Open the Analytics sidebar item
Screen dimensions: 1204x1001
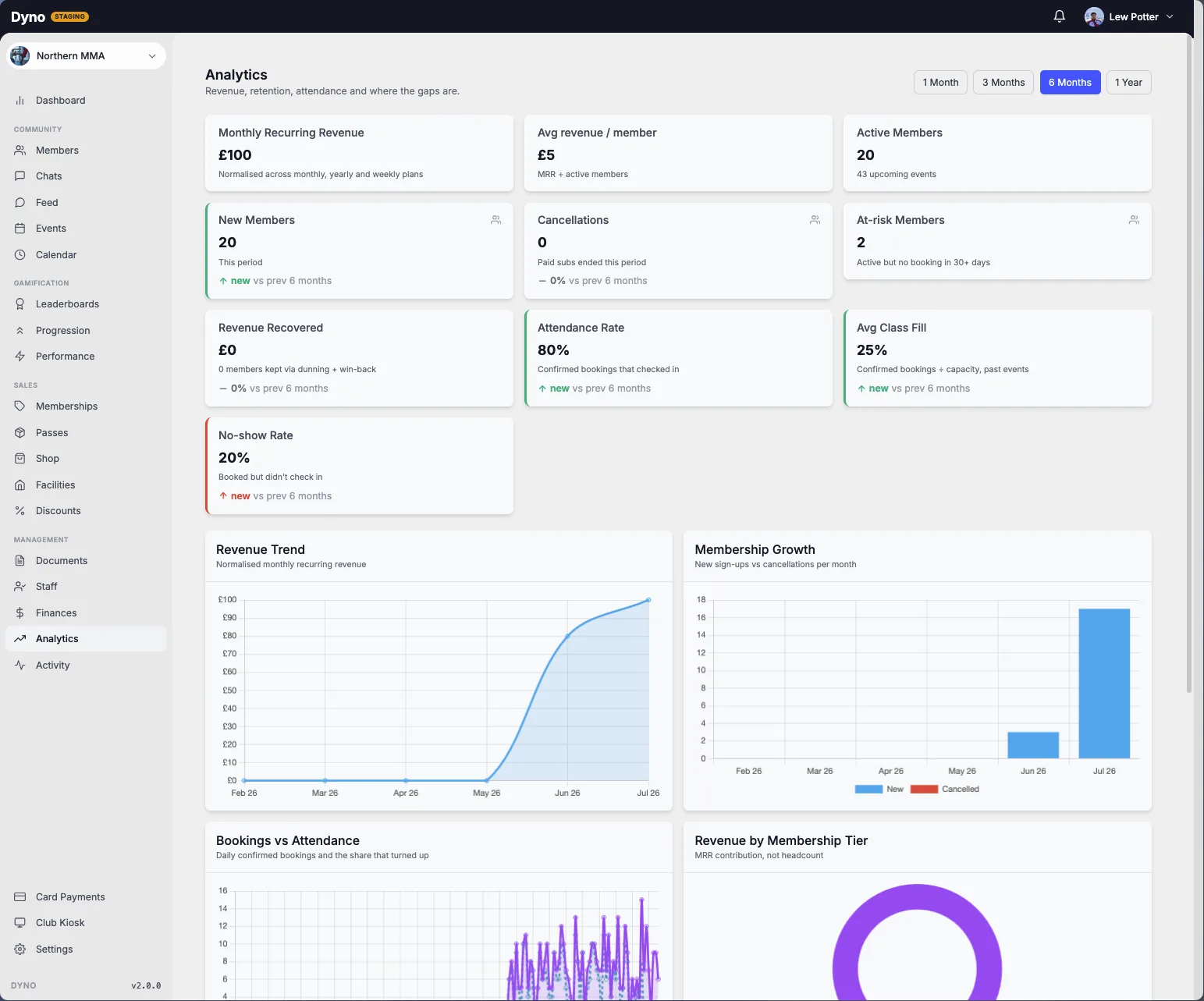pyautogui.click(x=86, y=639)
